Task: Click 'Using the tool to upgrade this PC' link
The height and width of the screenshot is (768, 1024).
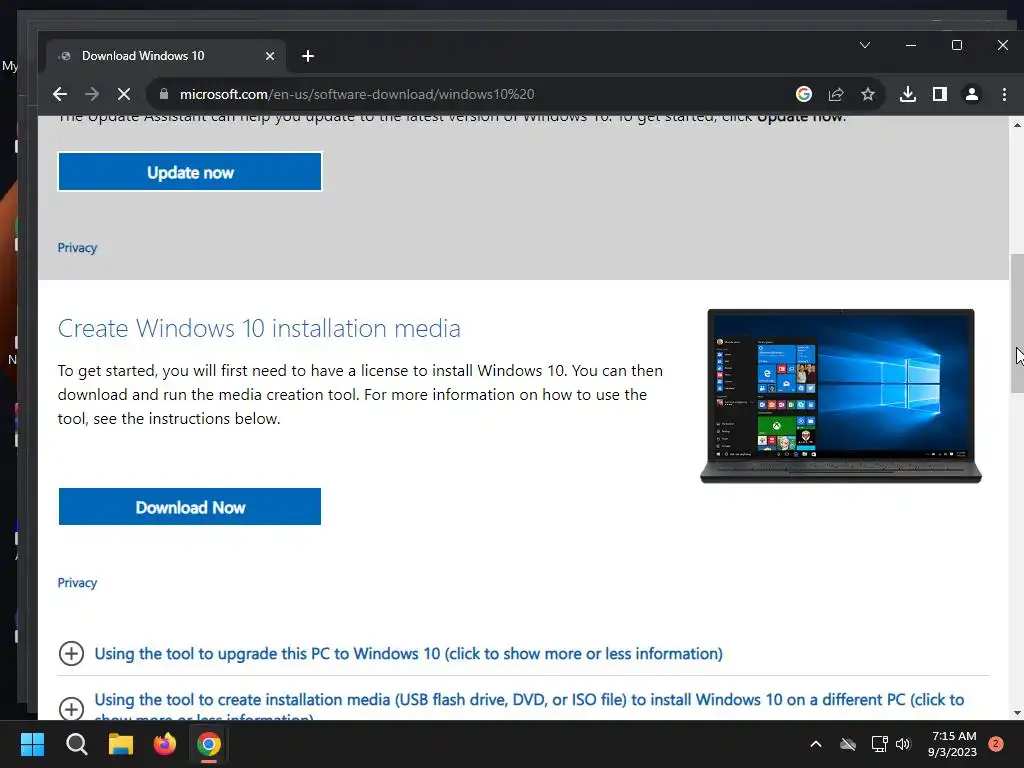Action: [x=408, y=654]
